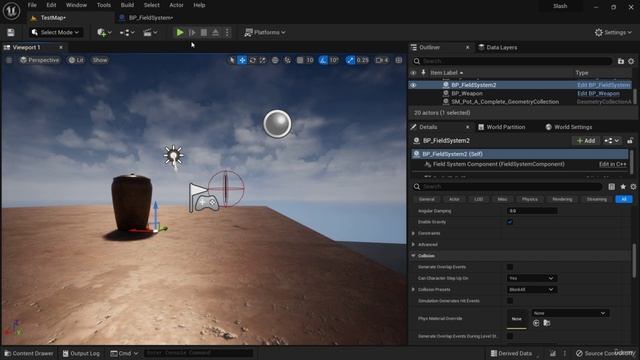Click the Add component button

(586, 140)
